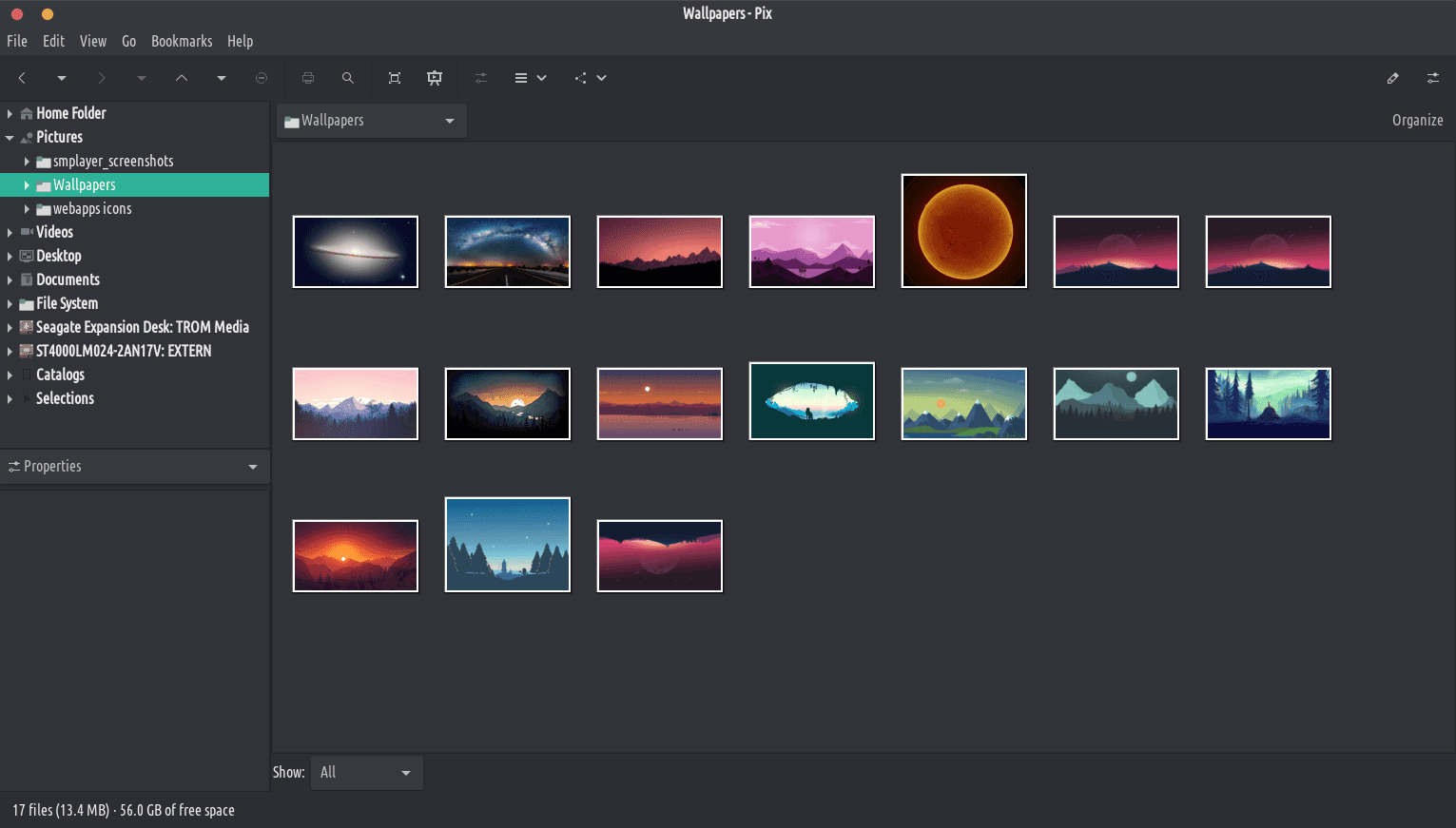Enter fullscreen mode from the toolbar
This screenshot has height=828, width=1456.
[395, 78]
